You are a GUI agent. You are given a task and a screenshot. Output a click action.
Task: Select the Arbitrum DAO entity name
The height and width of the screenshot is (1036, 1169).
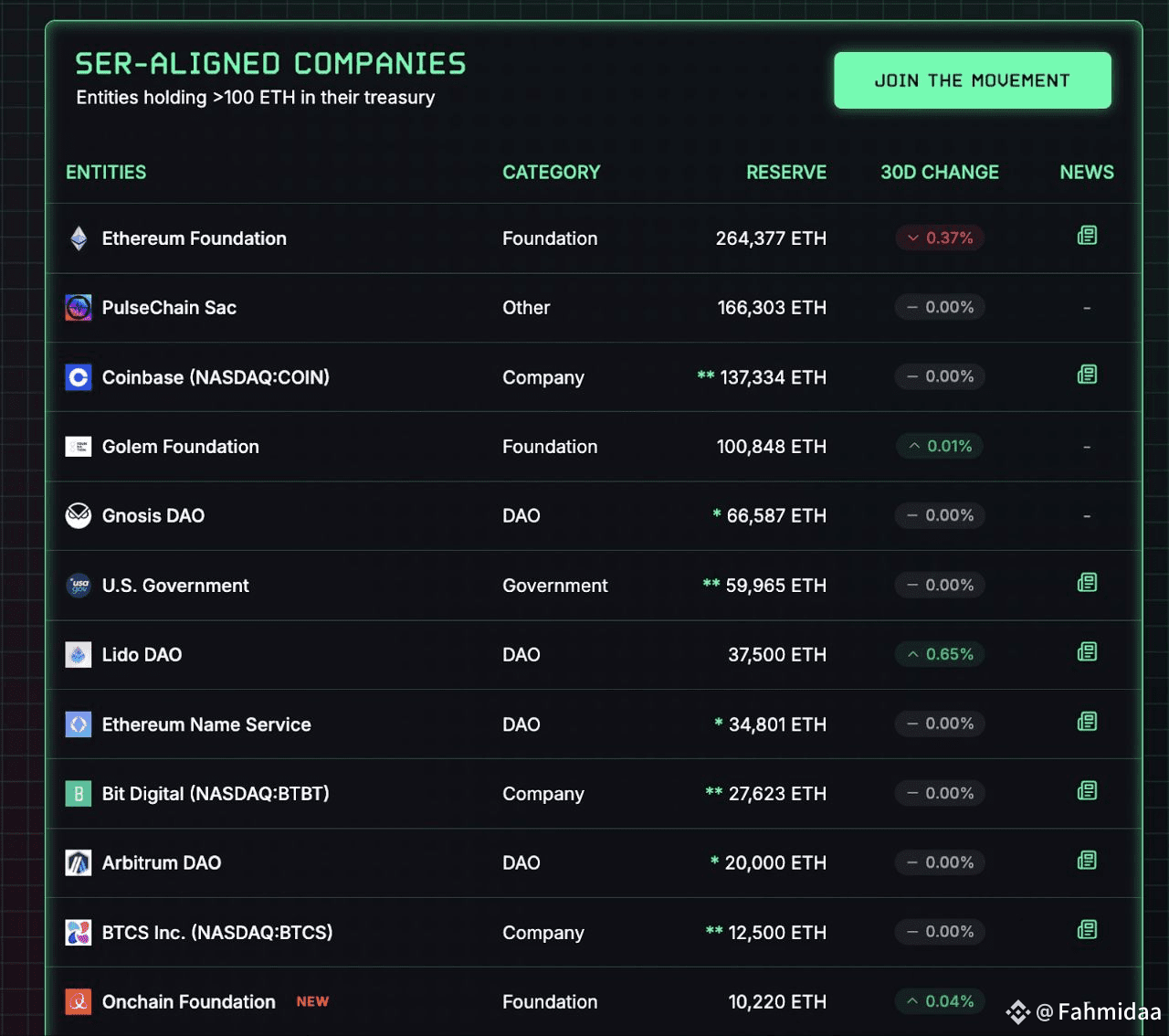[162, 863]
